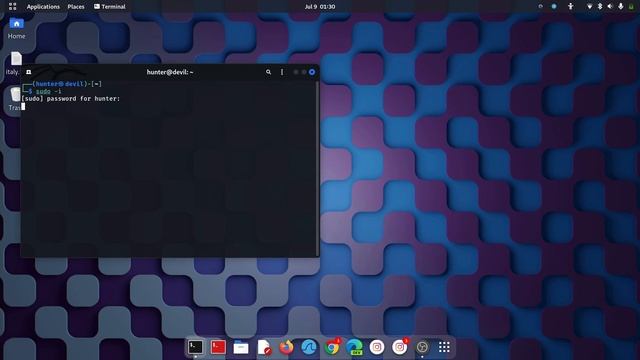The width and height of the screenshot is (640, 360).
Task: Open OBS Studio from the dock
Action: tap(422, 347)
